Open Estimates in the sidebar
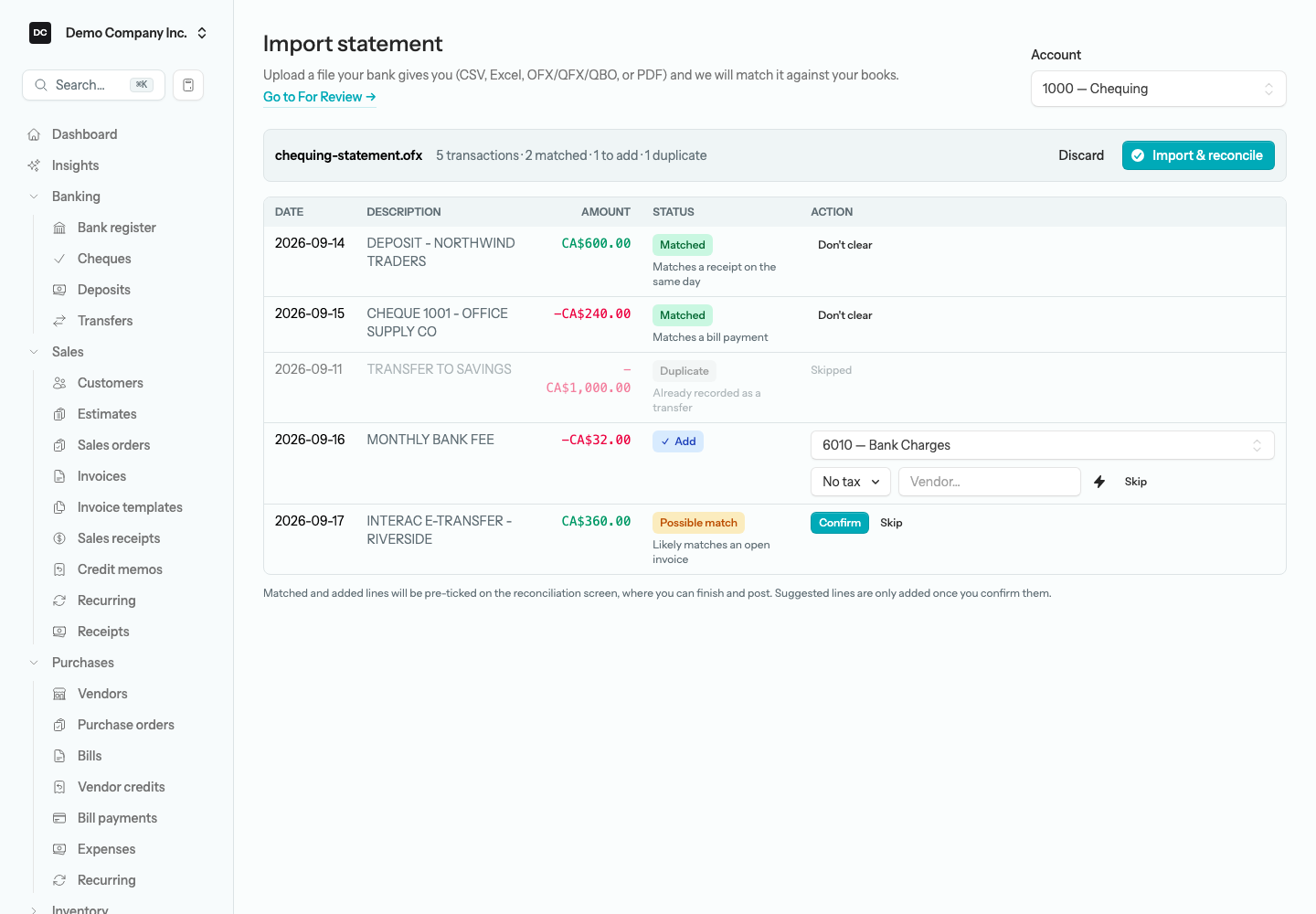This screenshot has width=1316, height=914. [x=107, y=414]
